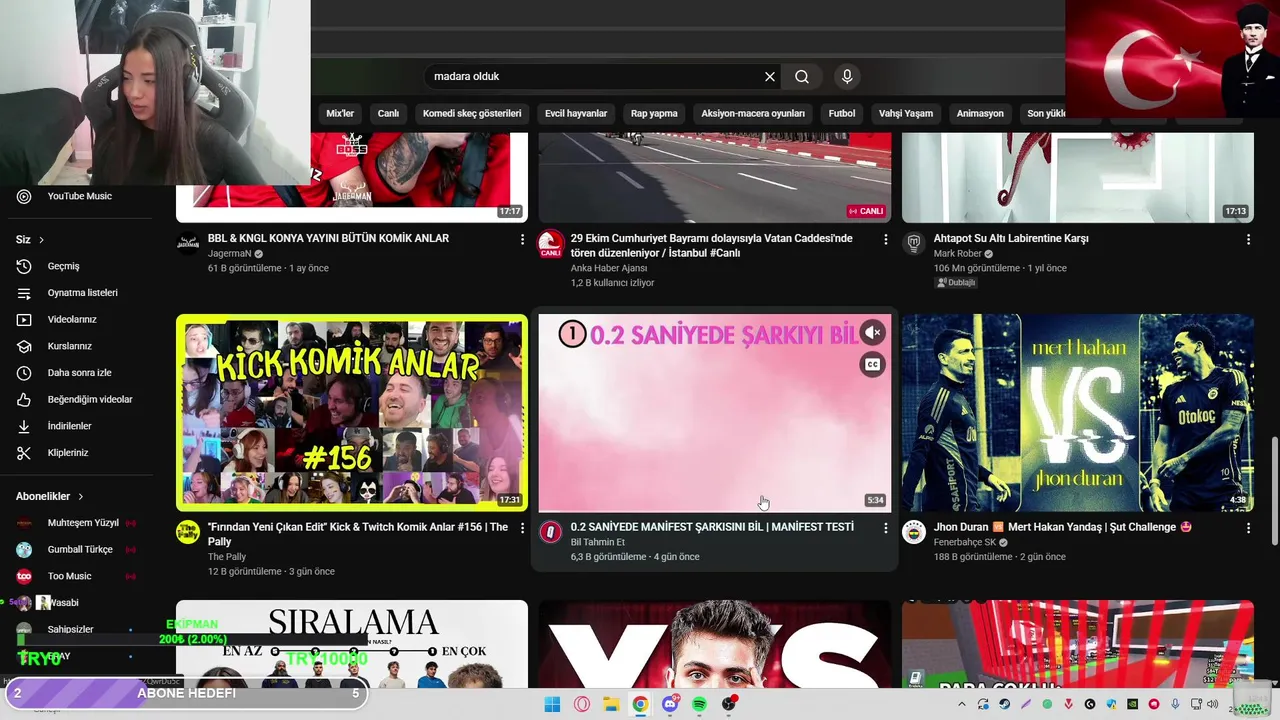Clear the search box text with X
1280x720 pixels.
coord(770,77)
